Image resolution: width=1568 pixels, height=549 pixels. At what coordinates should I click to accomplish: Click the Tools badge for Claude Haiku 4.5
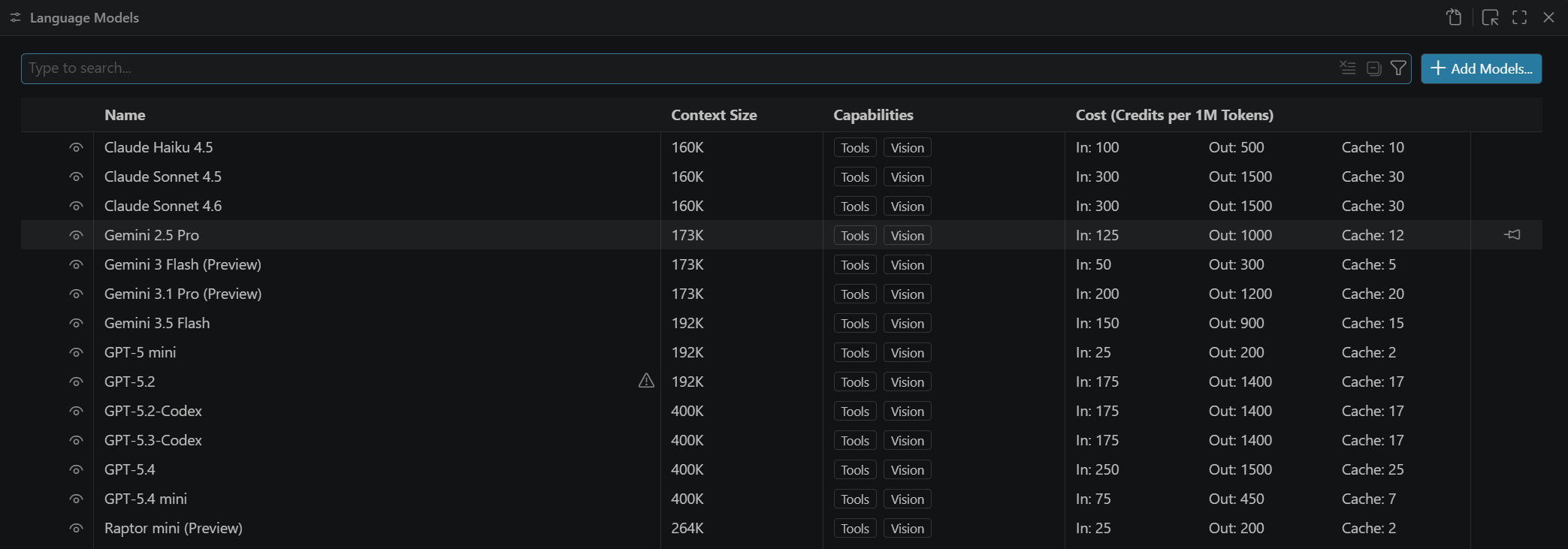point(855,148)
